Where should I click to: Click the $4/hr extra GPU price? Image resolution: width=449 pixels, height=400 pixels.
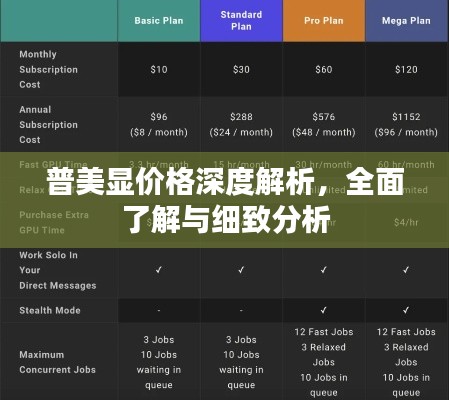(406, 222)
